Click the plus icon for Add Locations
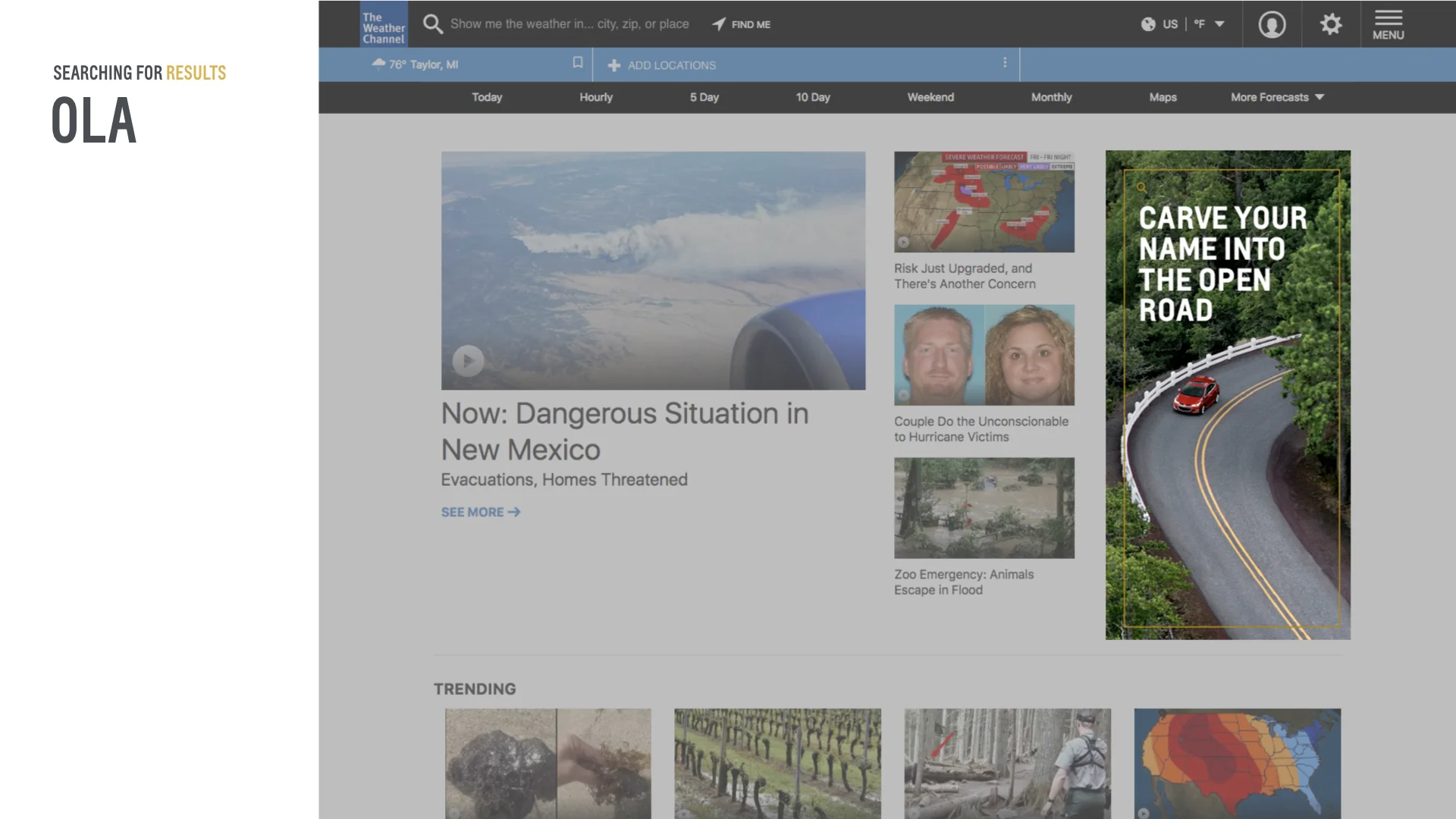 tap(614, 65)
